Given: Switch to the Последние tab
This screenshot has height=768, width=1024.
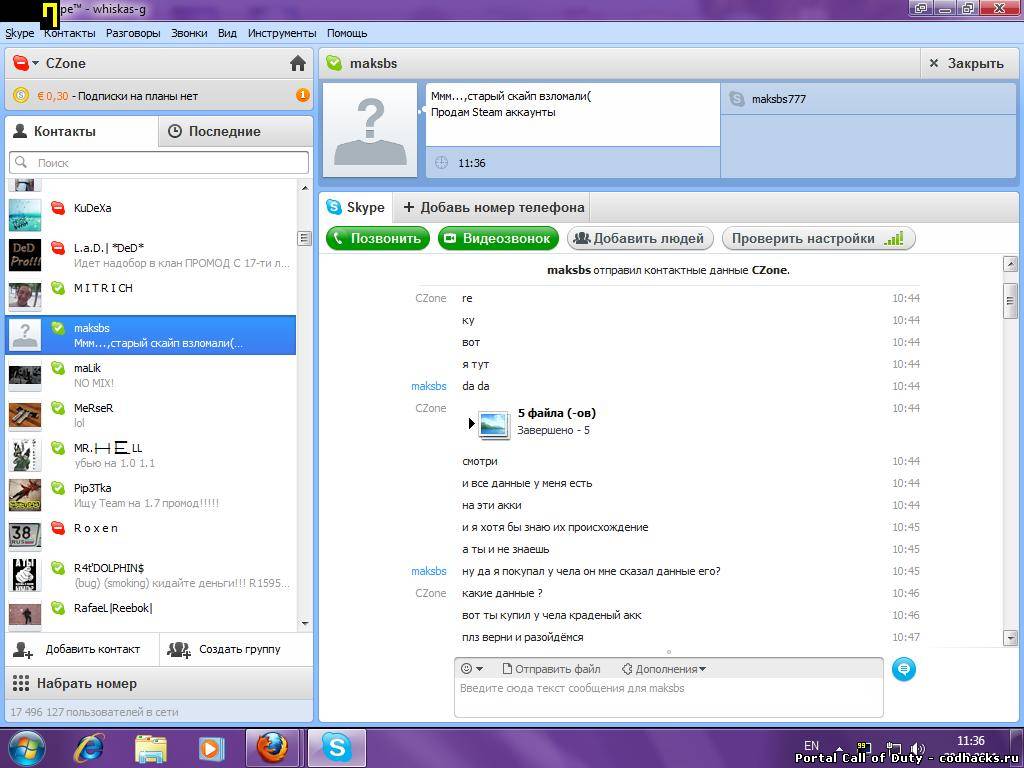Looking at the screenshot, I should click(236, 131).
